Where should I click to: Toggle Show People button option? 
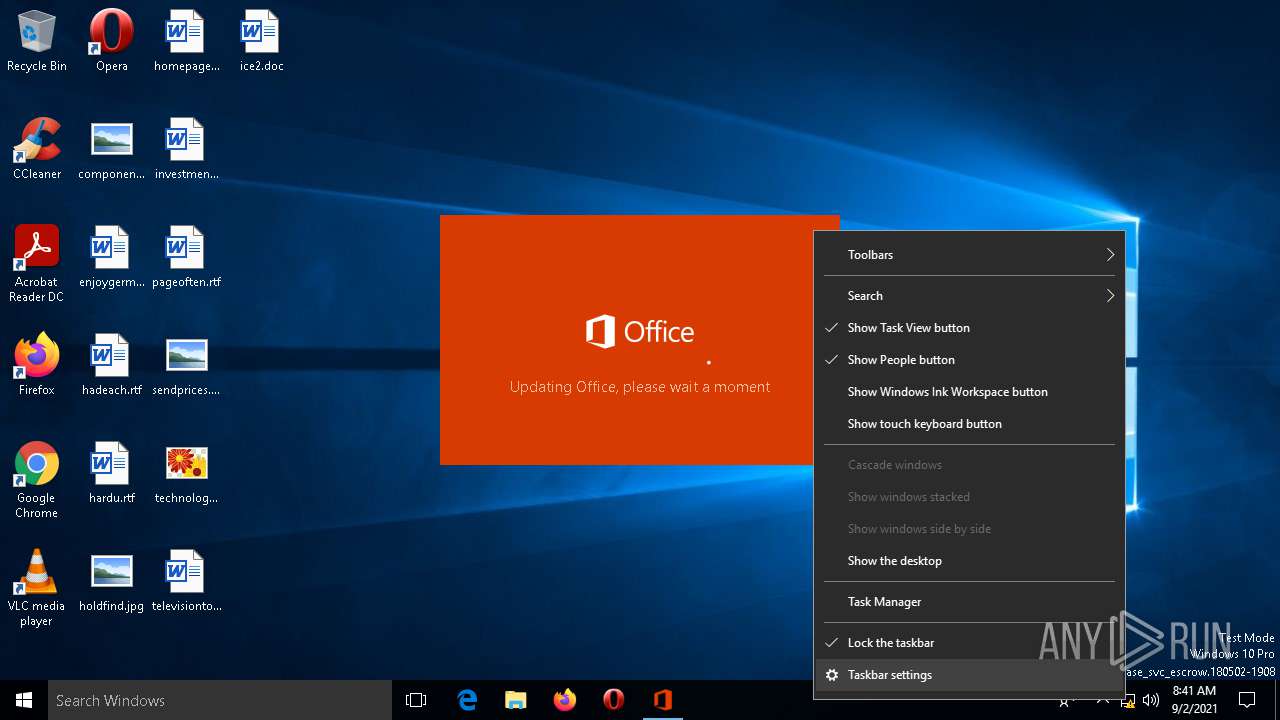click(969, 360)
